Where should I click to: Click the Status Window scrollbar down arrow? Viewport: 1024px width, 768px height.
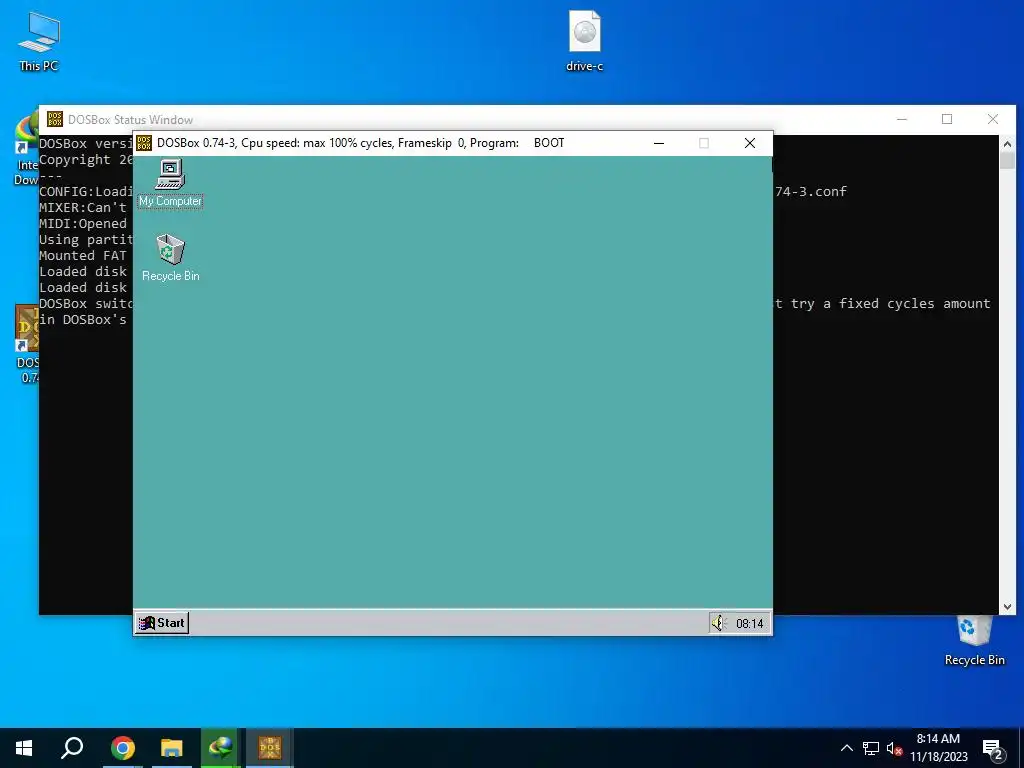coord(1007,607)
